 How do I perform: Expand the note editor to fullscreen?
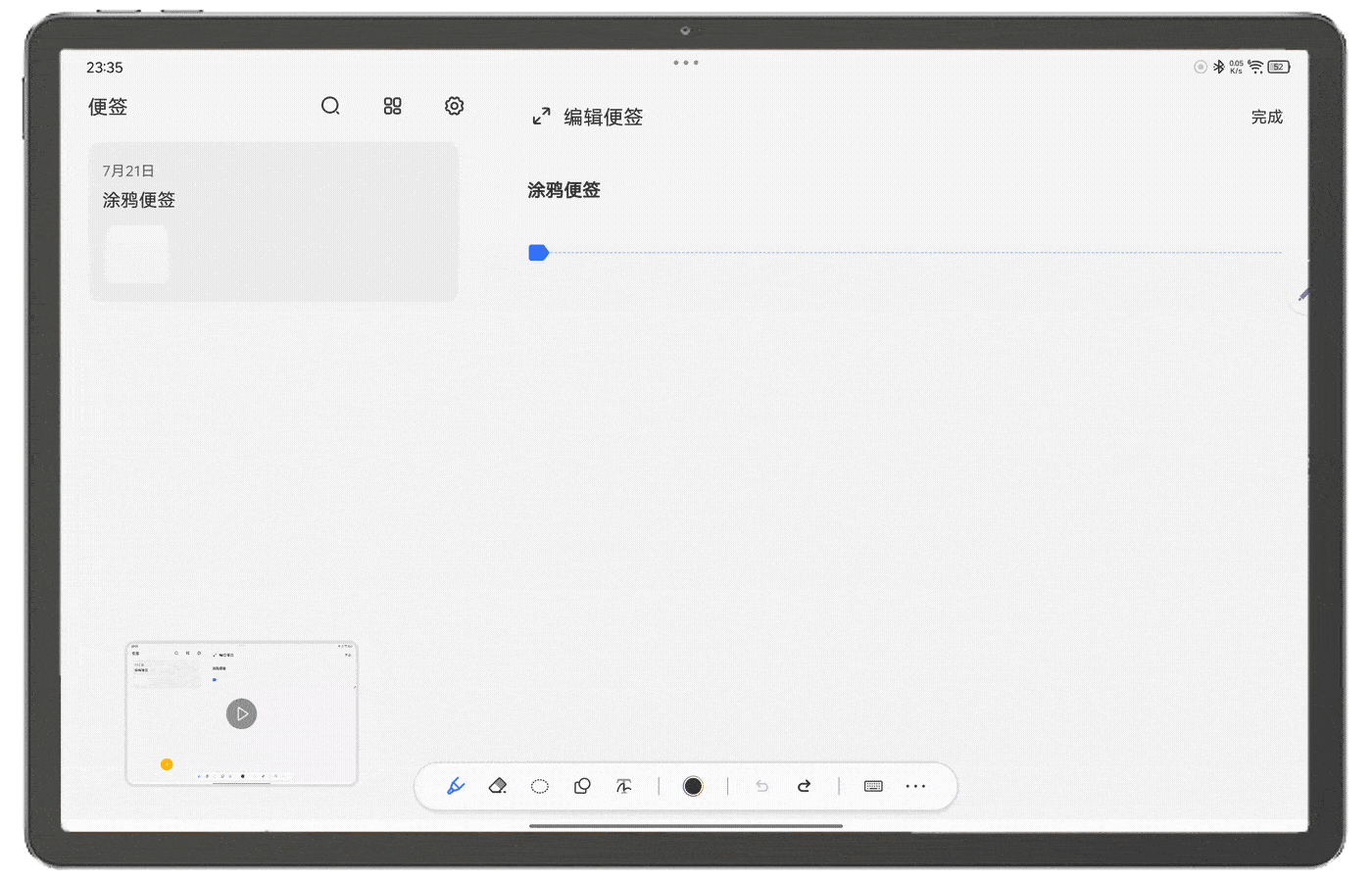click(541, 117)
